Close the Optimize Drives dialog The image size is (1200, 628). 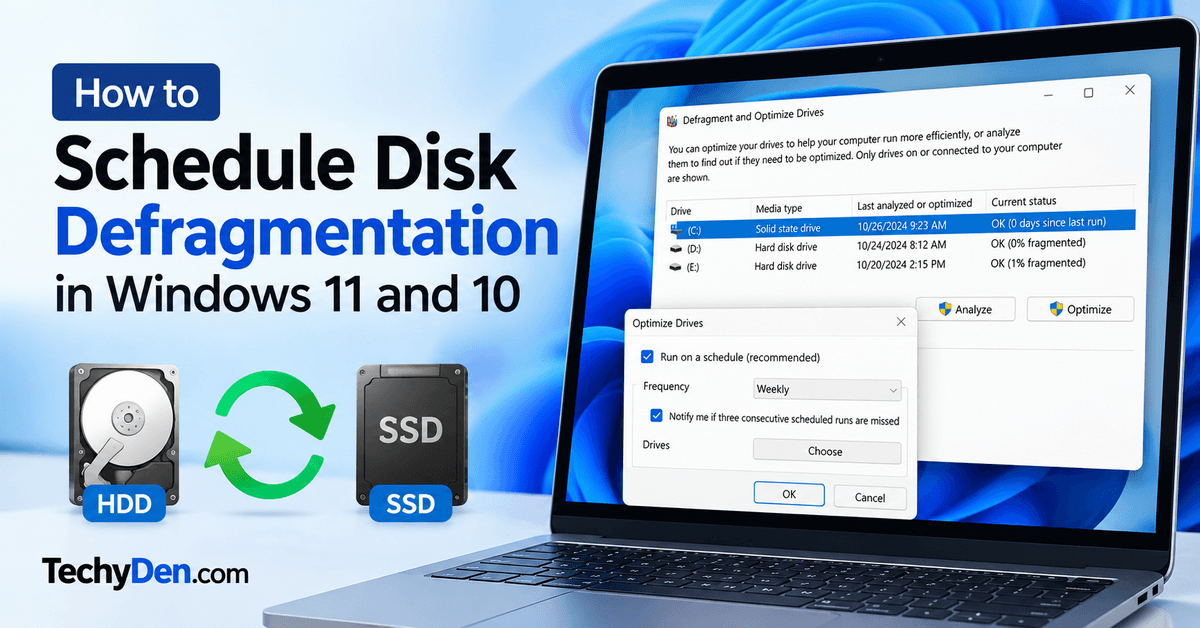(x=901, y=322)
